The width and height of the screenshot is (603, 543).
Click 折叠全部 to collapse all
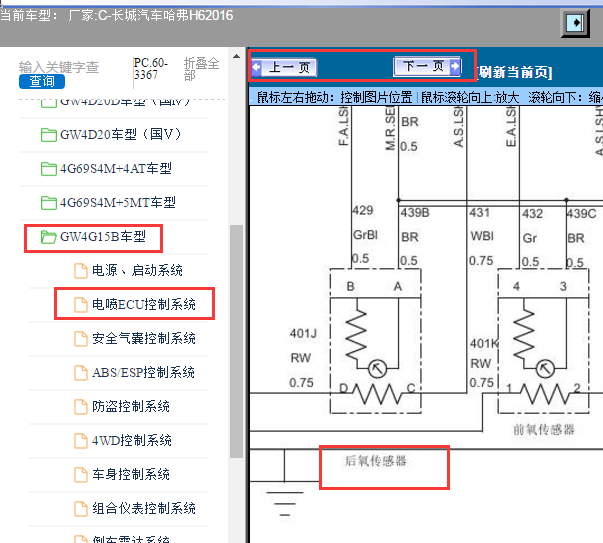[x=202, y=69]
